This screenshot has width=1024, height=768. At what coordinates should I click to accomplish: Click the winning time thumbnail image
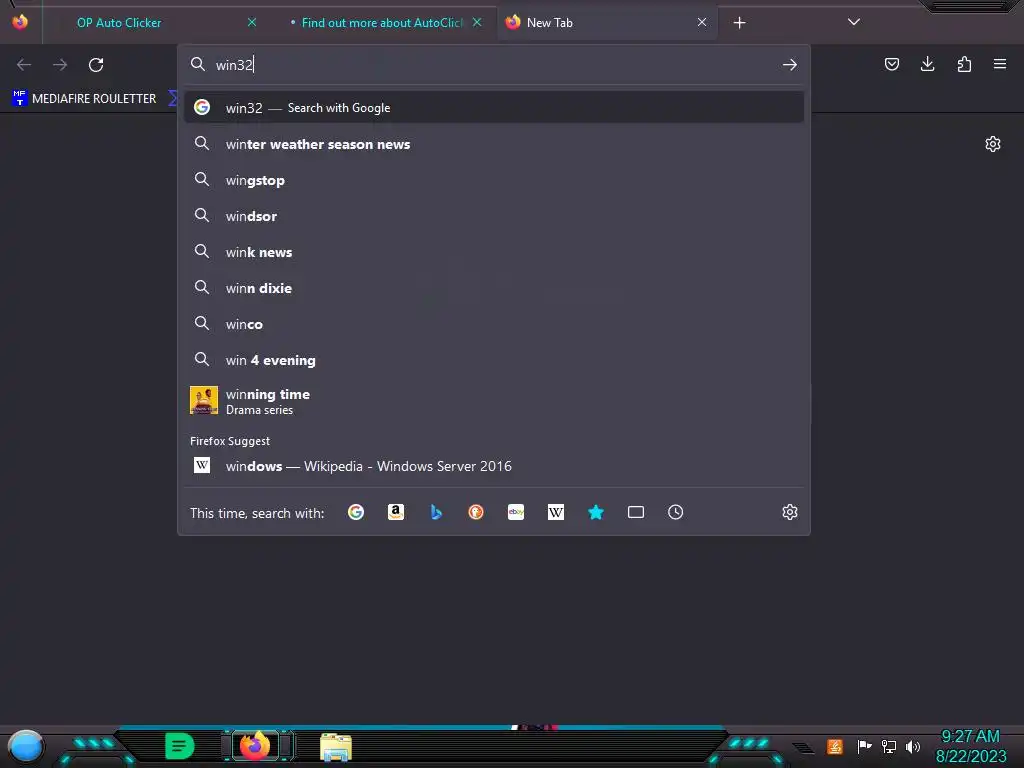(204, 400)
